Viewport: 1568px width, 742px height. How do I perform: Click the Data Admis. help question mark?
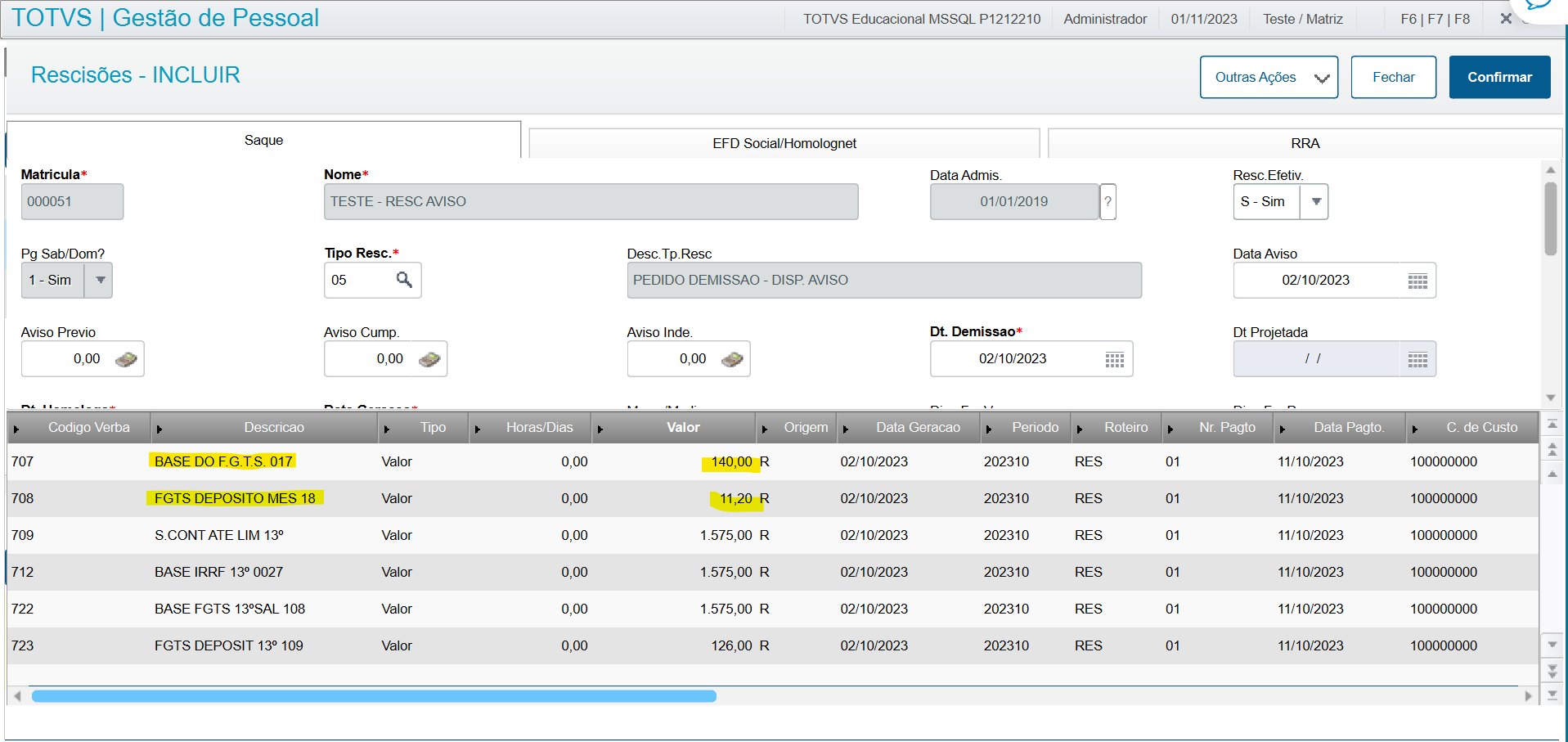[x=1107, y=201]
